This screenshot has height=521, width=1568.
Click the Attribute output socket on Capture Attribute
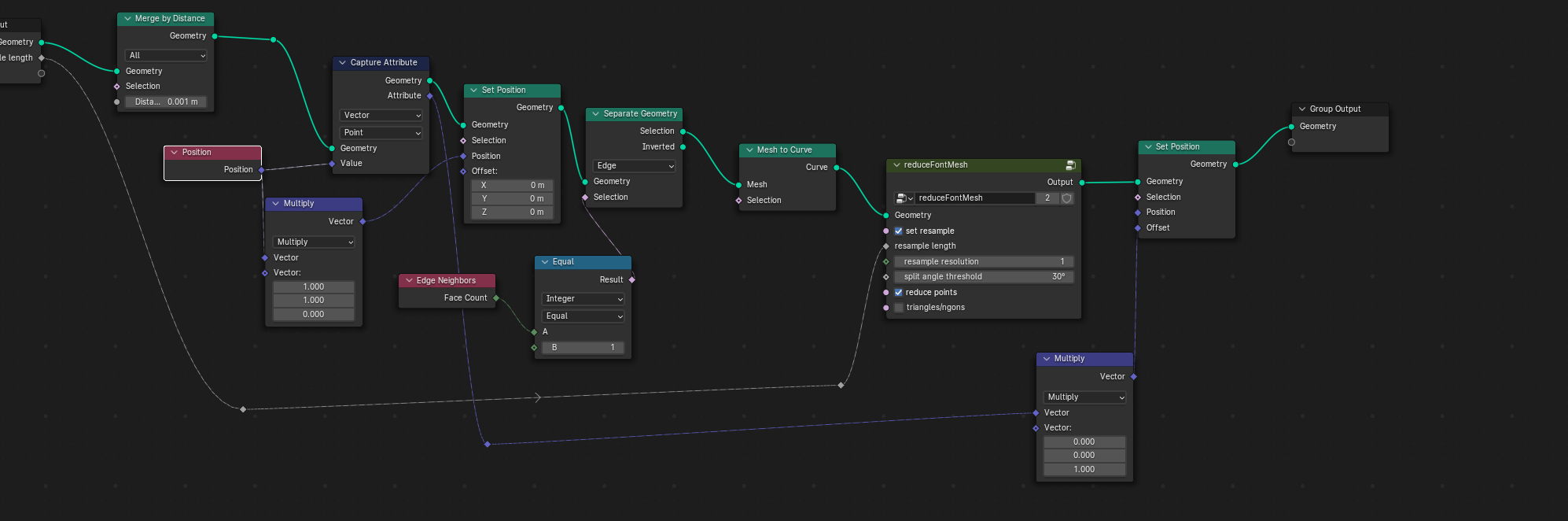click(430, 96)
